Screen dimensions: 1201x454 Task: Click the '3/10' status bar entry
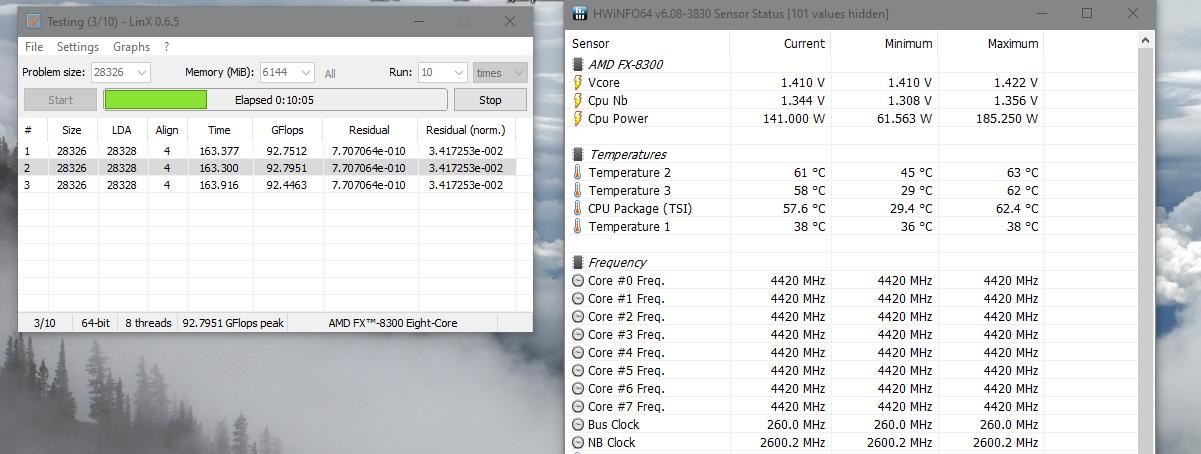coord(45,323)
